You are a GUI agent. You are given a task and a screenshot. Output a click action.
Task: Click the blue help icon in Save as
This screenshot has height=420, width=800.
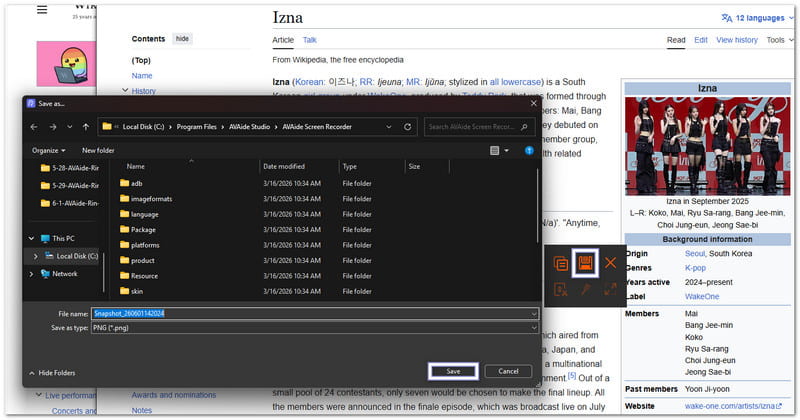(x=529, y=150)
